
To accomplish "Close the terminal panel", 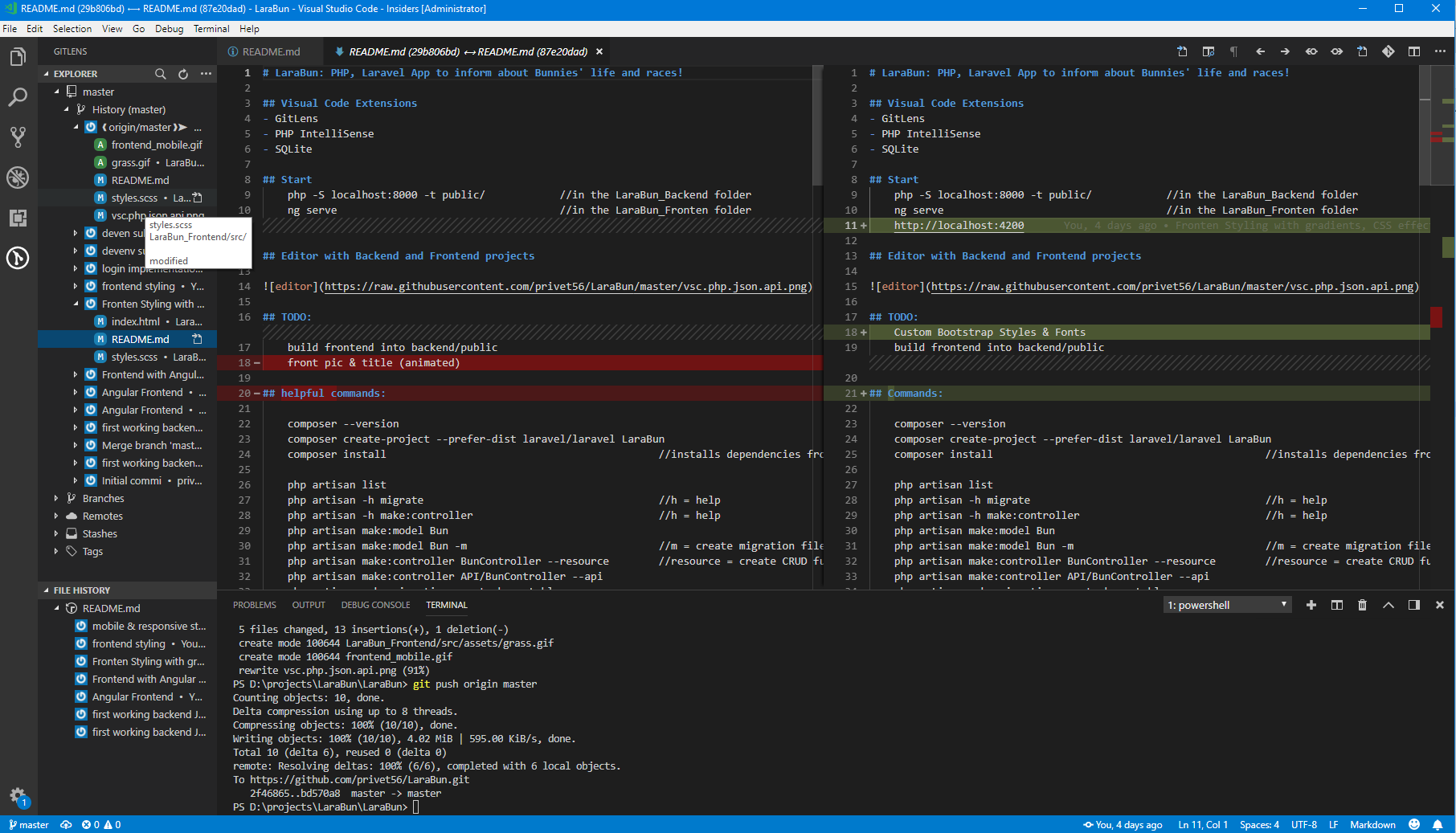I will coord(1439,605).
